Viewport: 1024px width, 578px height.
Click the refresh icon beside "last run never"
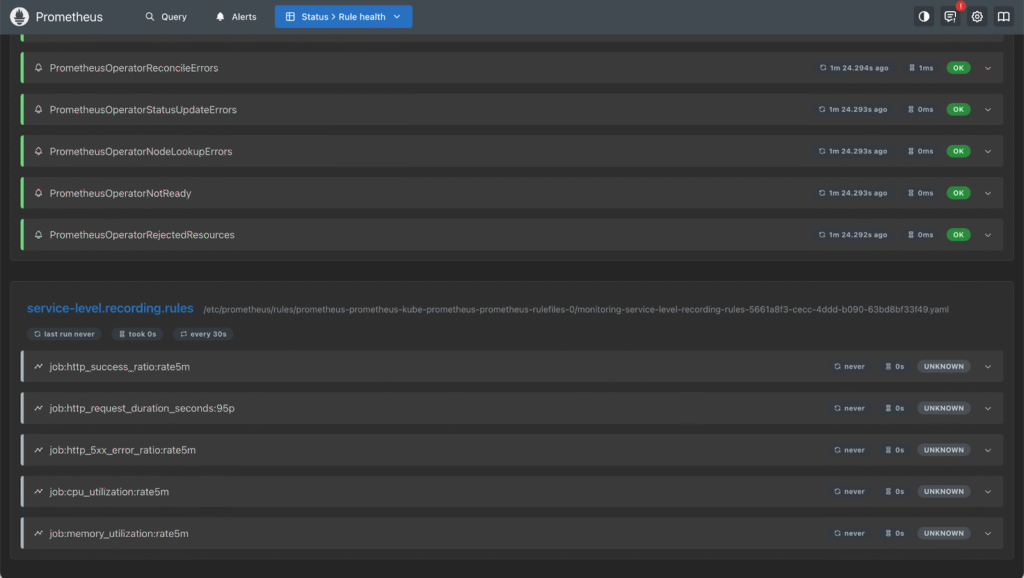coord(37,334)
